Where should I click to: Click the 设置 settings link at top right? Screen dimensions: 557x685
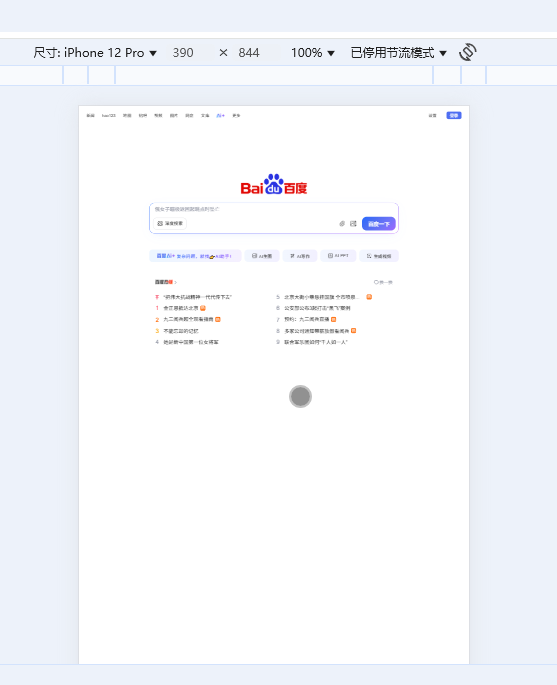432,116
